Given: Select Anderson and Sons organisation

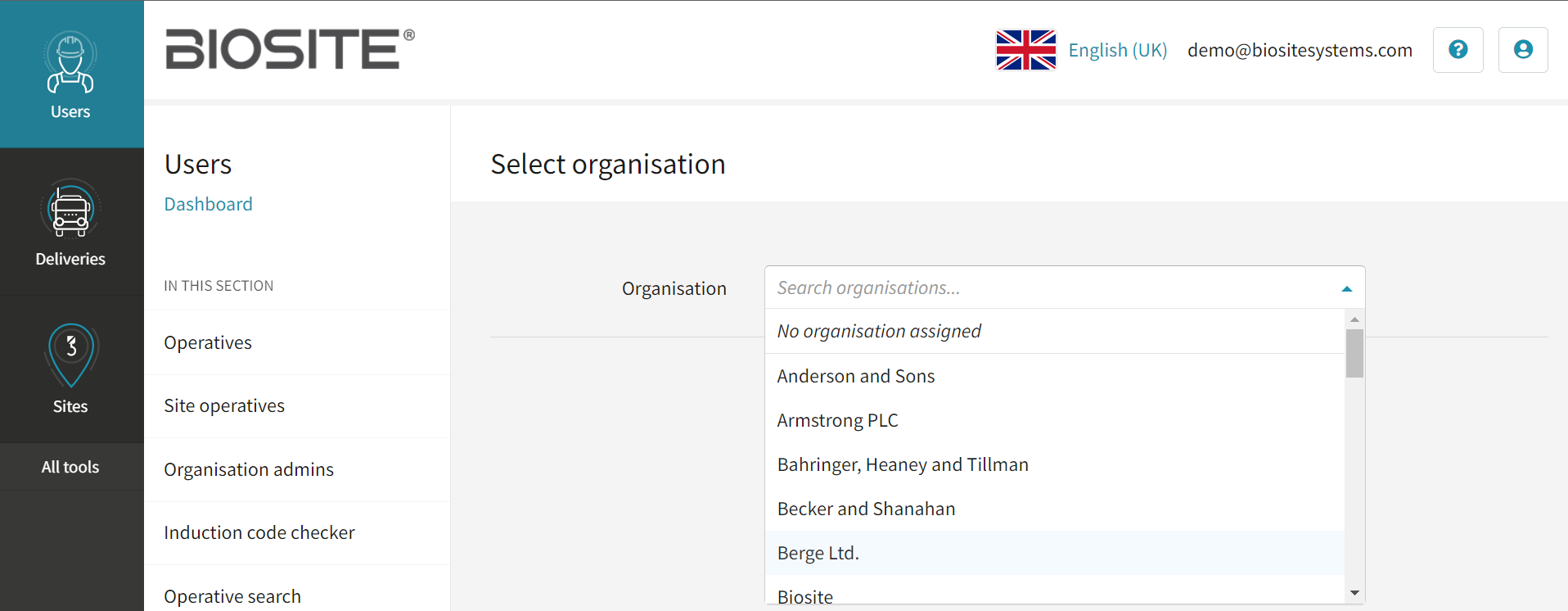Looking at the screenshot, I should 1055,376.
